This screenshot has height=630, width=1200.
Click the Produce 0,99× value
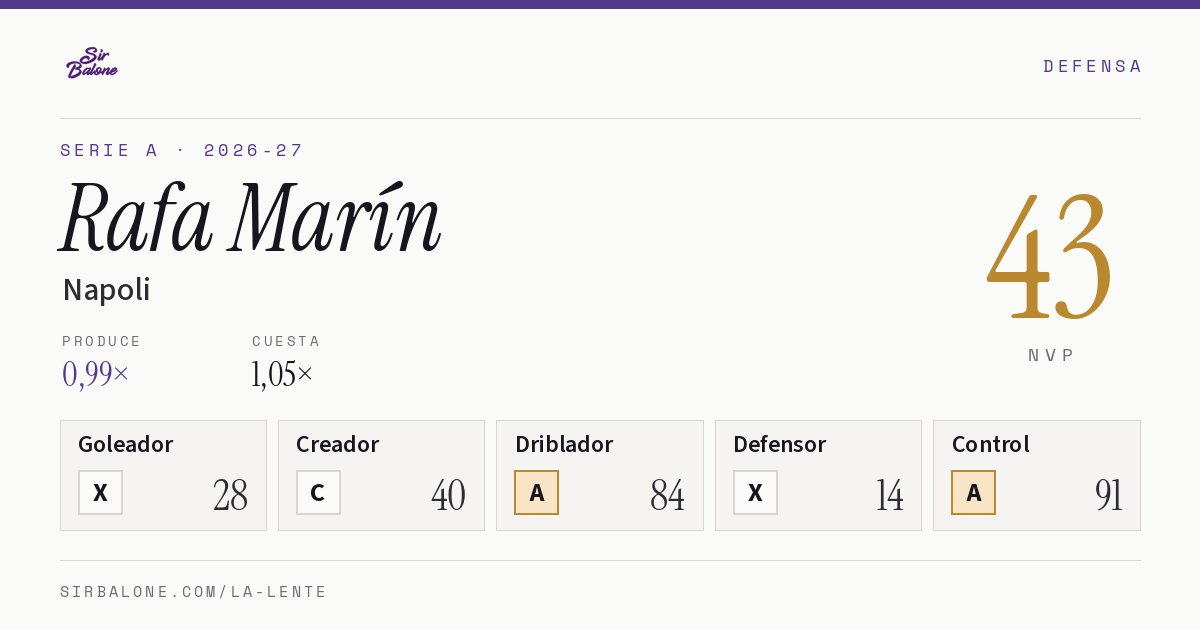pos(95,373)
